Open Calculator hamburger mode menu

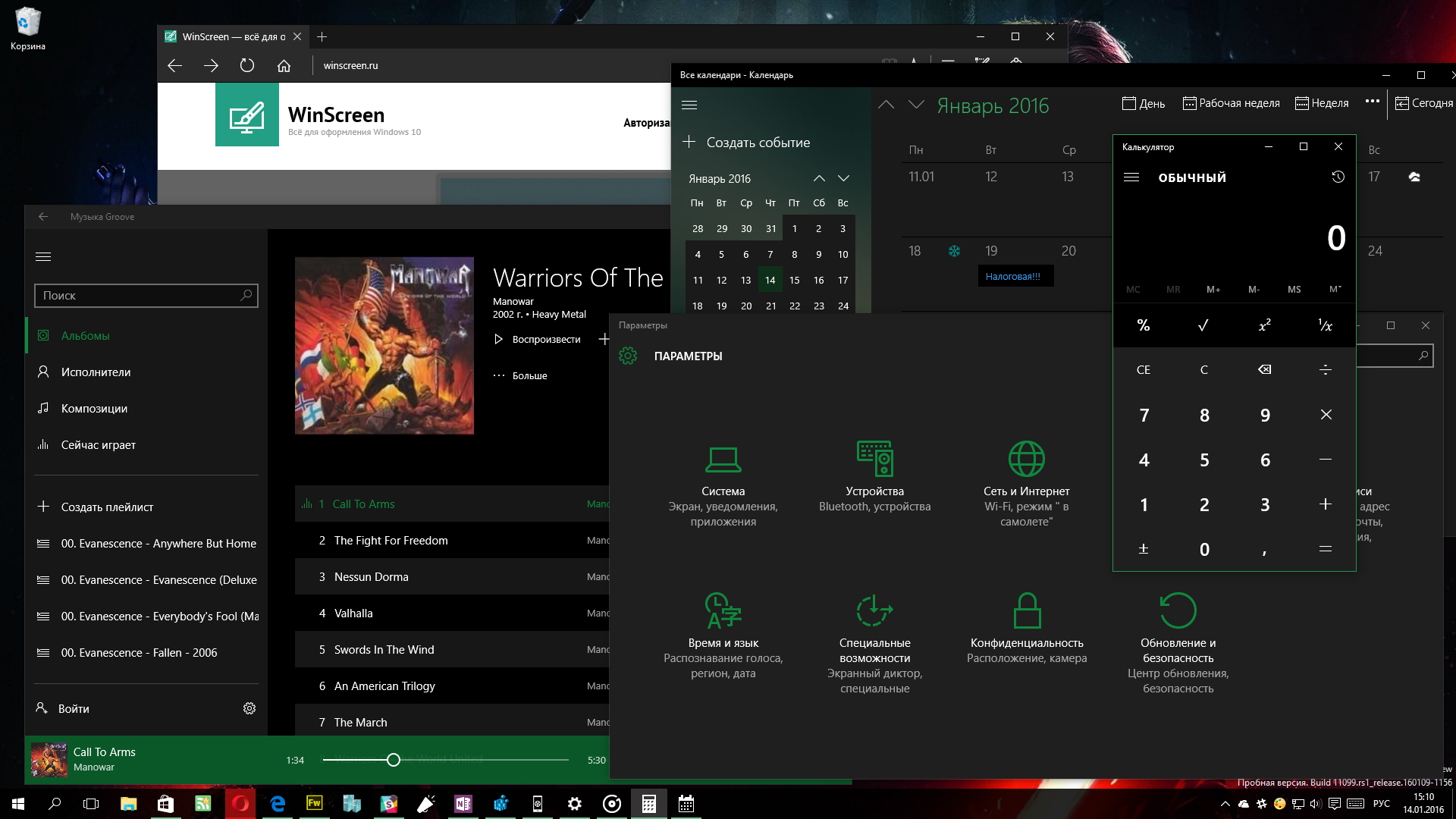click(1131, 177)
